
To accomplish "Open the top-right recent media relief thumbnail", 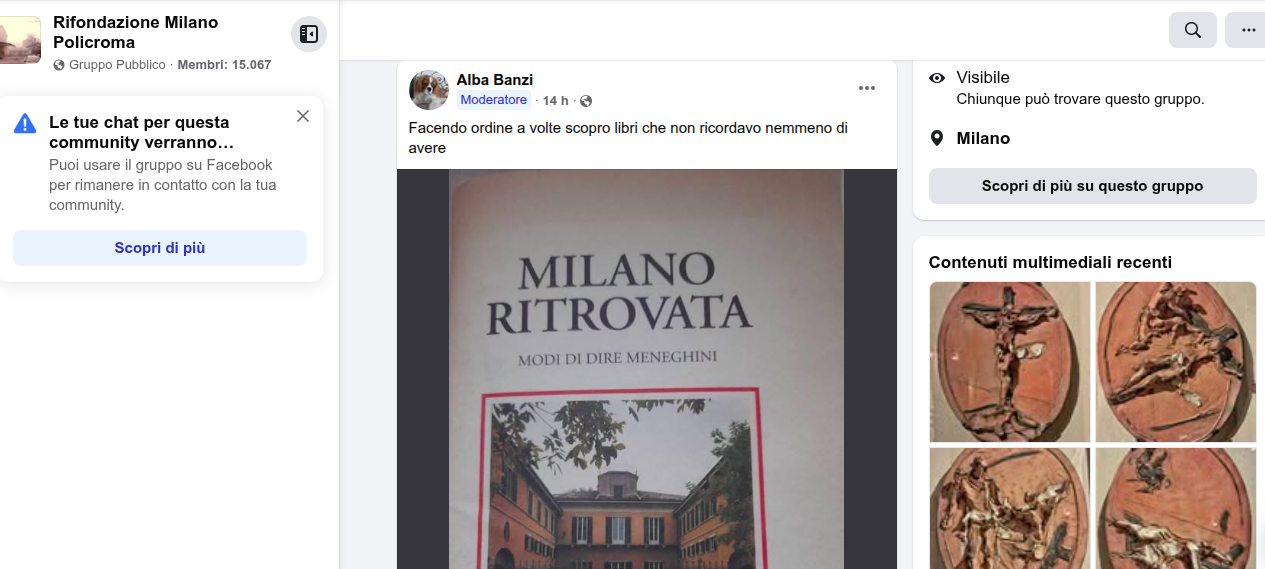I will [1176, 362].
